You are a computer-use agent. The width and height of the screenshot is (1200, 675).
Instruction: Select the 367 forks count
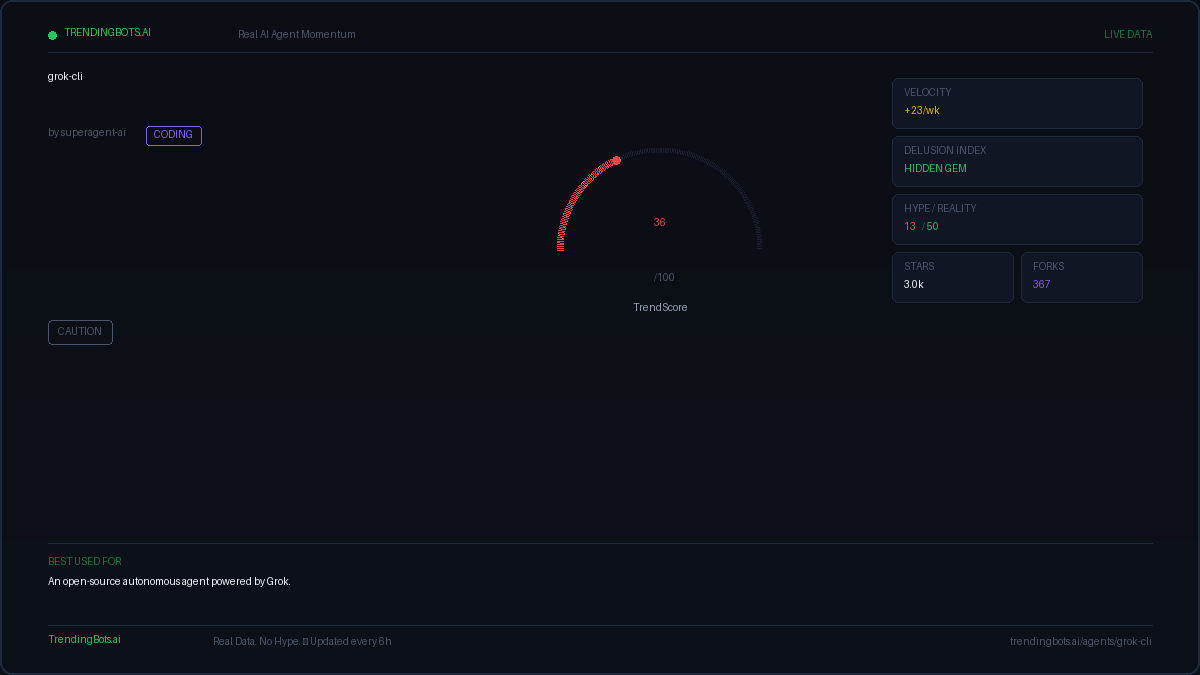1042,285
